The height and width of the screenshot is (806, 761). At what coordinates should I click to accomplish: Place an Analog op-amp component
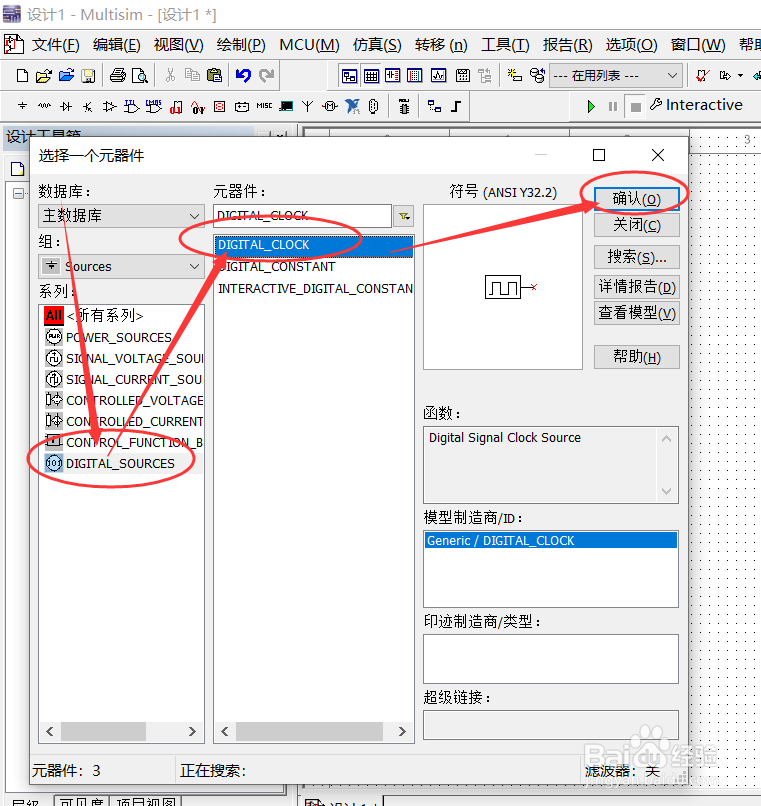click(x=110, y=106)
